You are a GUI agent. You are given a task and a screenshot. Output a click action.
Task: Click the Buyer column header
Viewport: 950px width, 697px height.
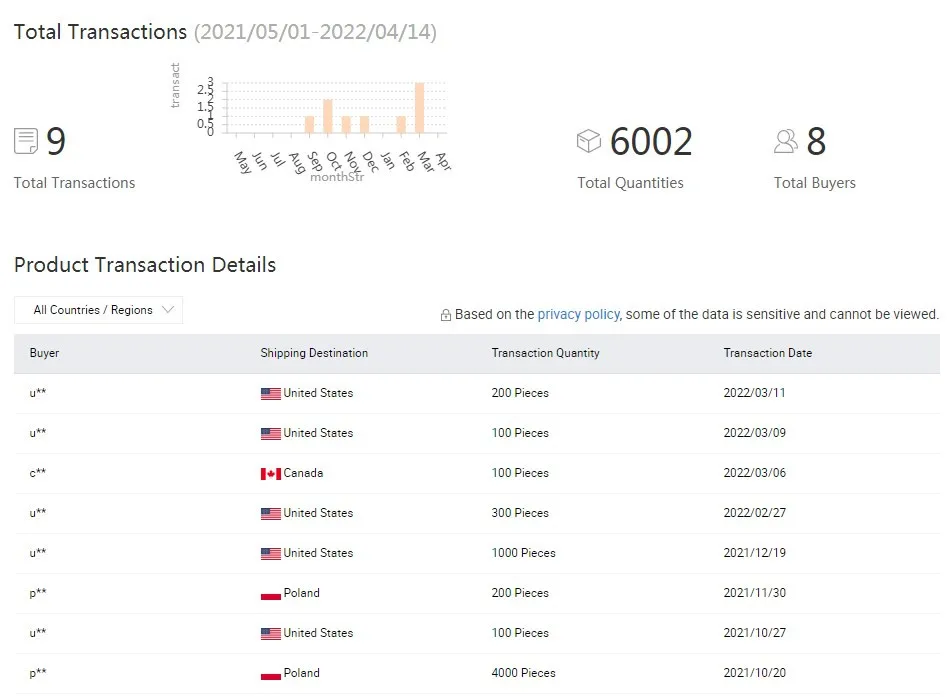pyautogui.click(x=44, y=353)
